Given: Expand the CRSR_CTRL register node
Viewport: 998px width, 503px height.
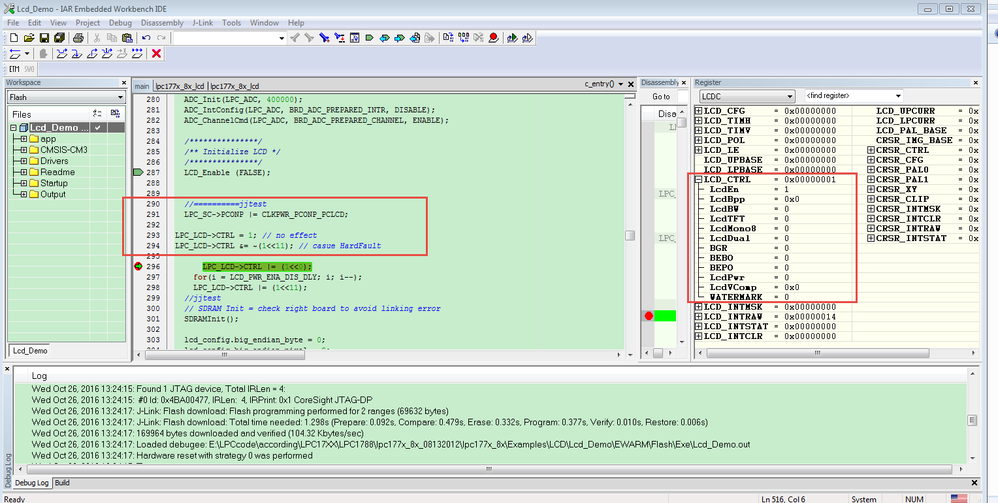Looking at the screenshot, I should [x=871, y=150].
